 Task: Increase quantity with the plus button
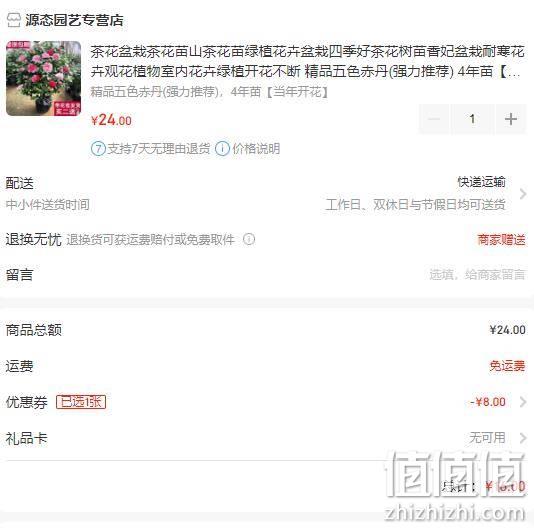point(511,119)
